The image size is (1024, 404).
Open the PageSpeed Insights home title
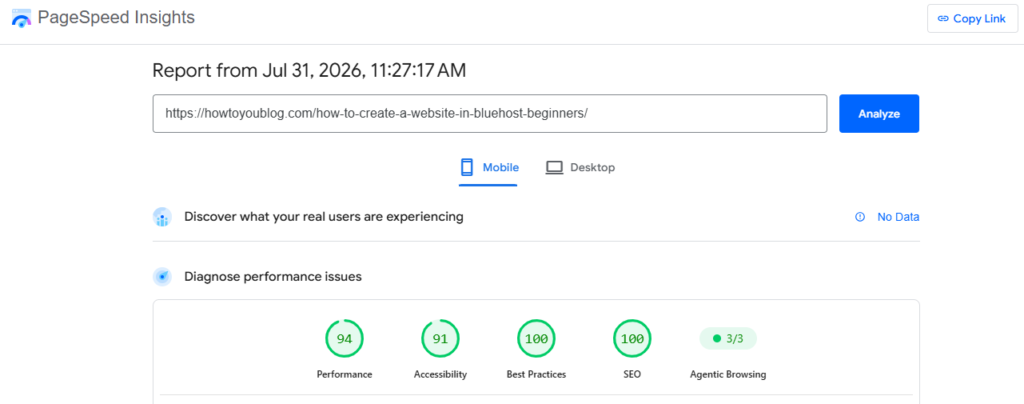pyautogui.click(x=116, y=18)
